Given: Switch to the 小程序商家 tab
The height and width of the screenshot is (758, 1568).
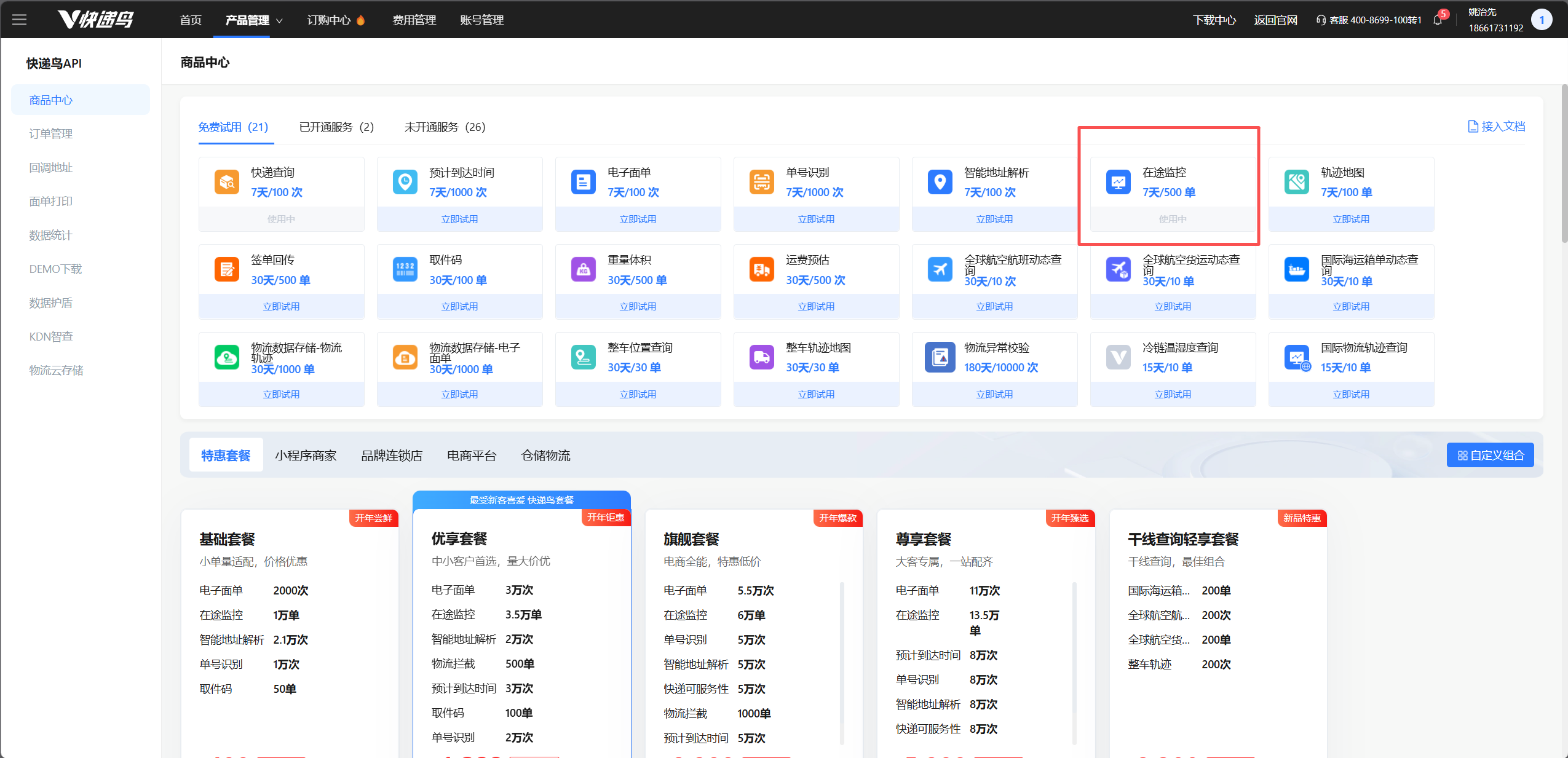Looking at the screenshot, I should coord(306,456).
